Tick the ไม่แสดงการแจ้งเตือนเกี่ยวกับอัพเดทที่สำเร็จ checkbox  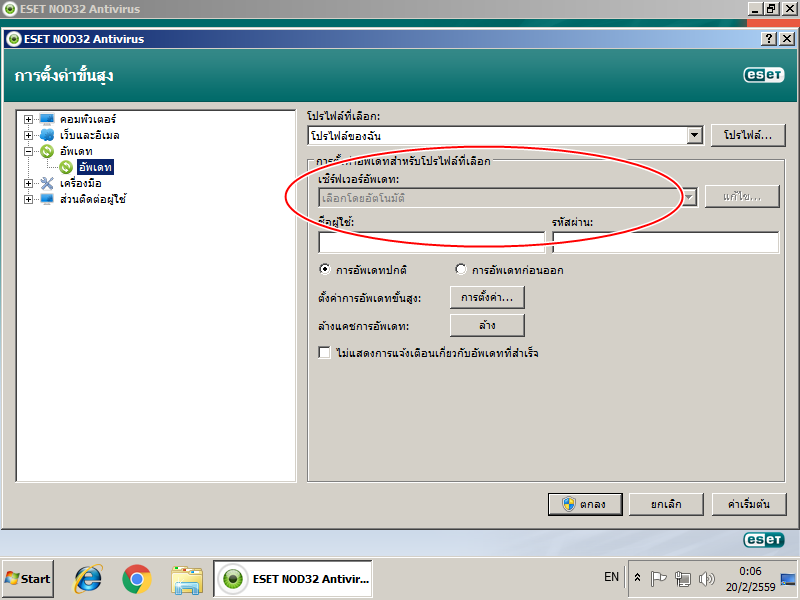(324, 353)
